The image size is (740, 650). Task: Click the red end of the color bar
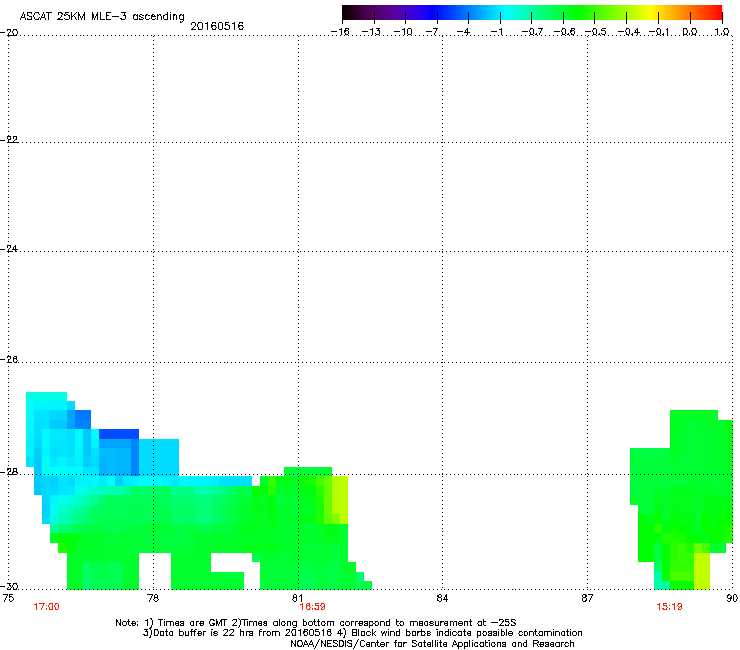pos(715,13)
